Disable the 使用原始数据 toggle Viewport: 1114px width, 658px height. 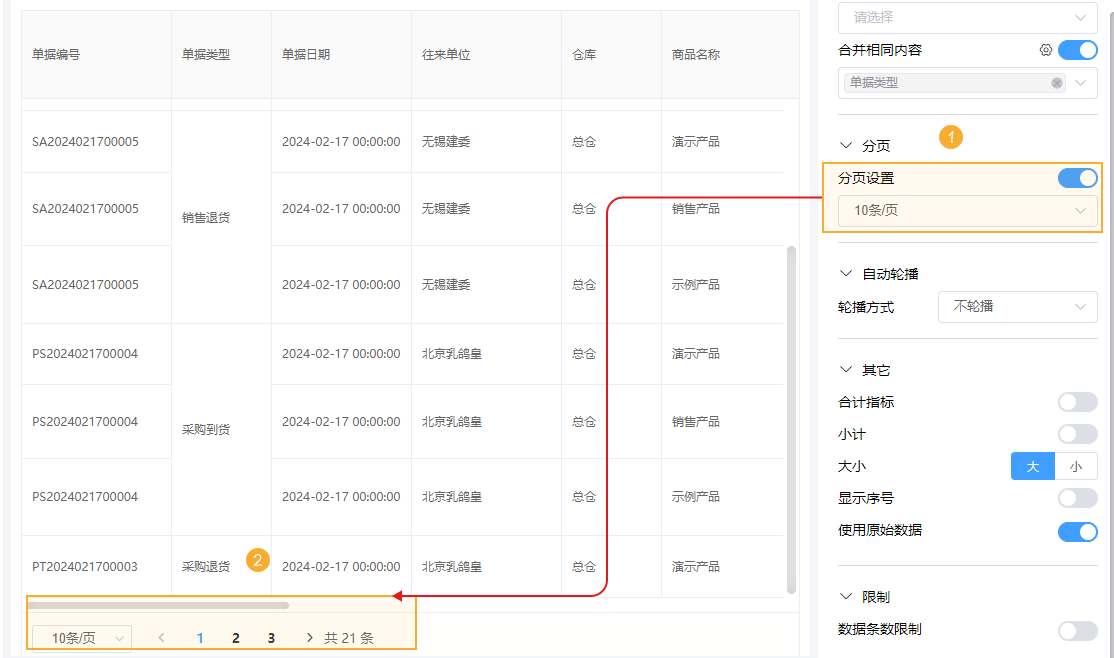tap(1077, 530)
